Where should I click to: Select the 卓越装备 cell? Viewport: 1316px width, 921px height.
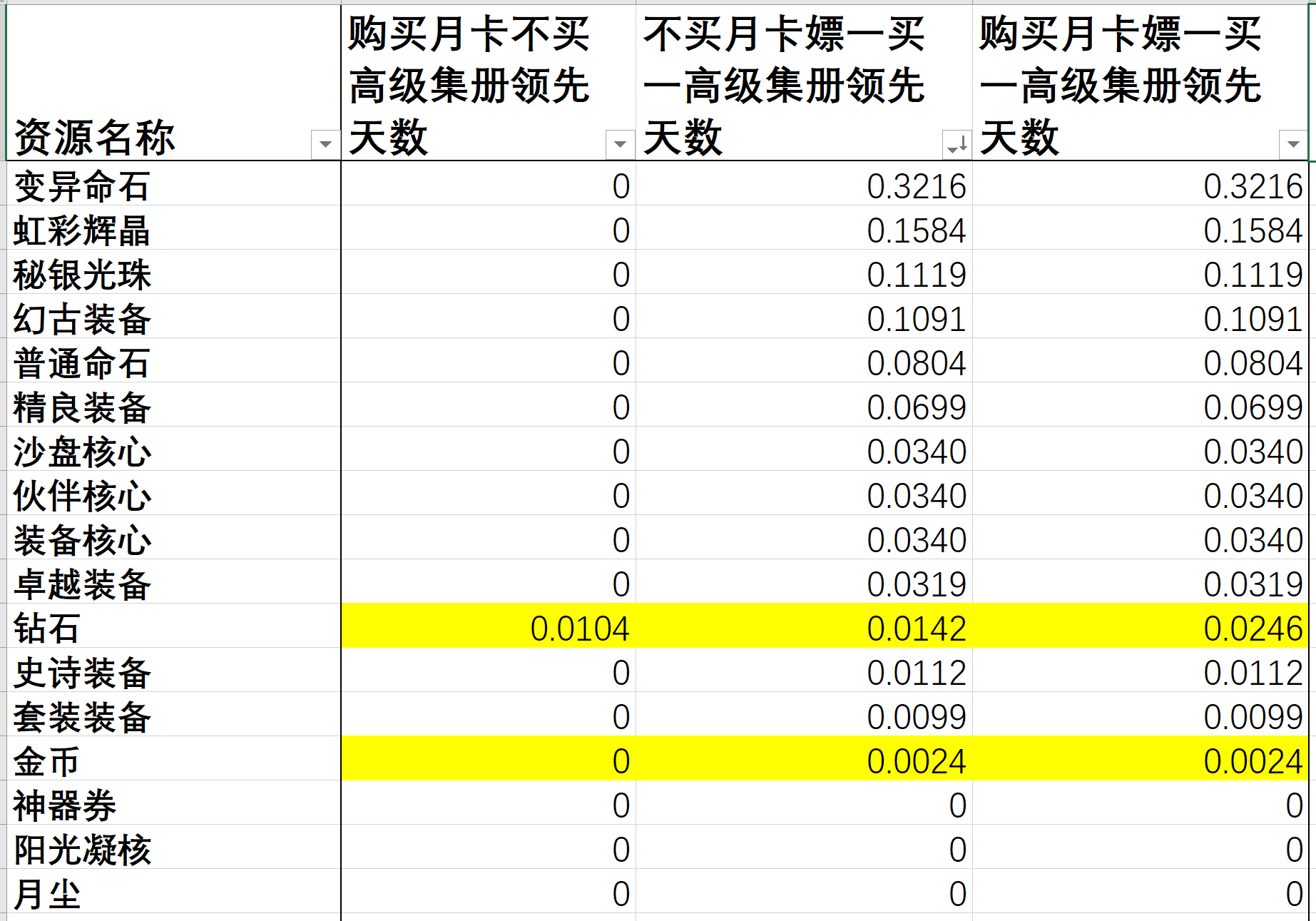pyautogui.click(x=174, y=582)
